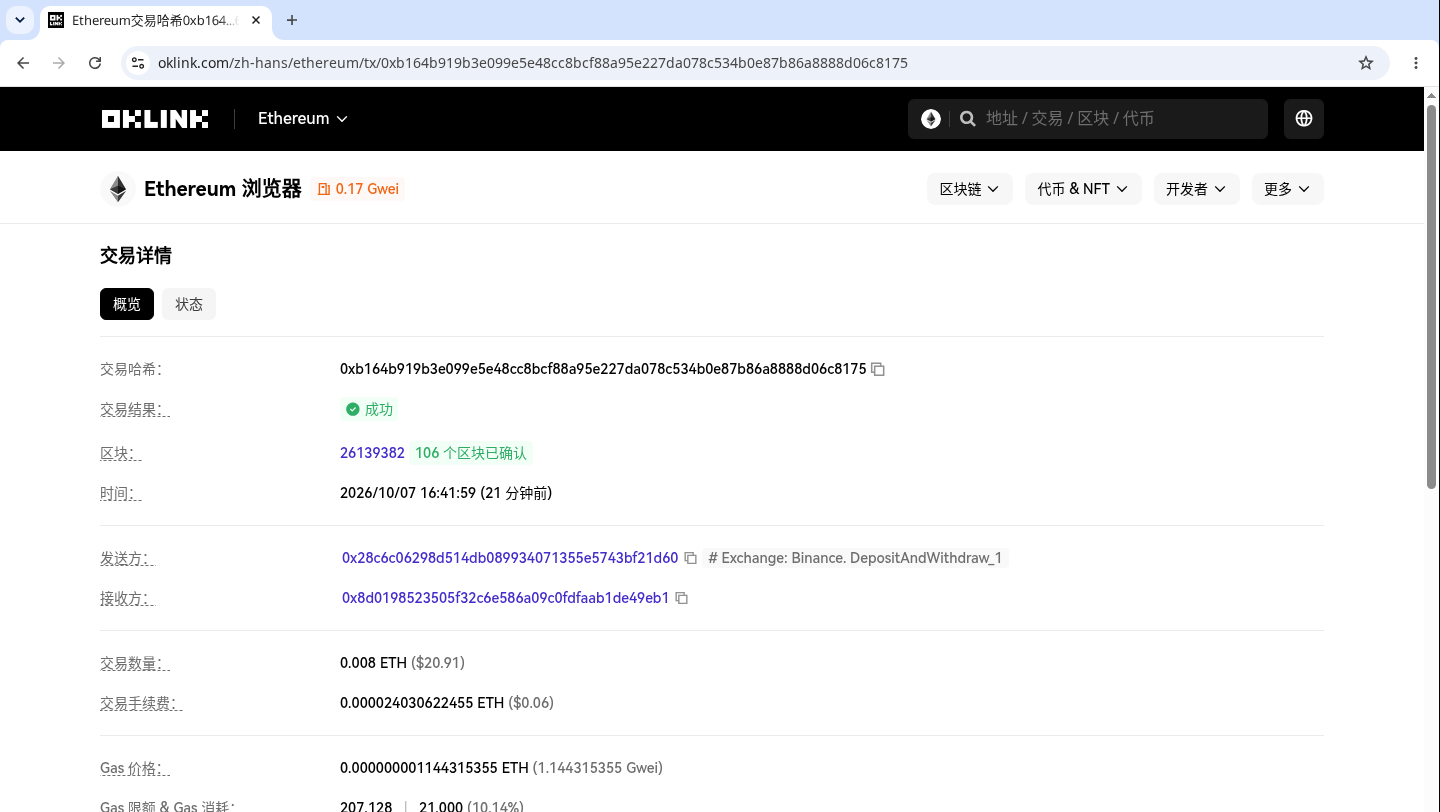Click the timestamp 2026/10/07 16:41:59
Screen dimensions: 1440x812
(446, 493)
